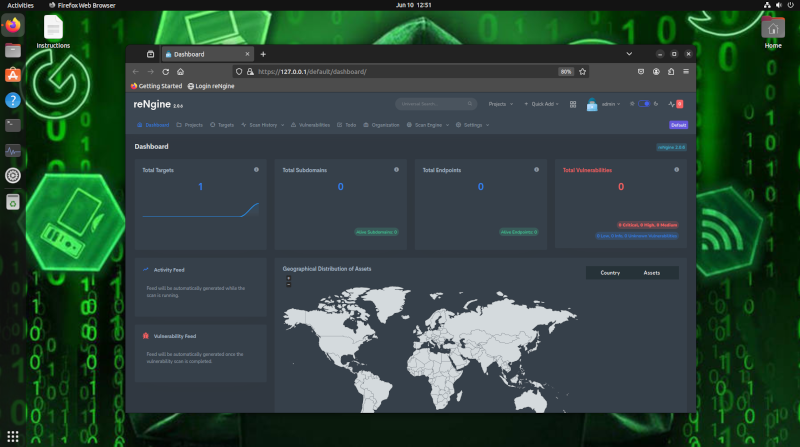Switch to the Assets tab on map
The image size is (800, 447).
651,272
